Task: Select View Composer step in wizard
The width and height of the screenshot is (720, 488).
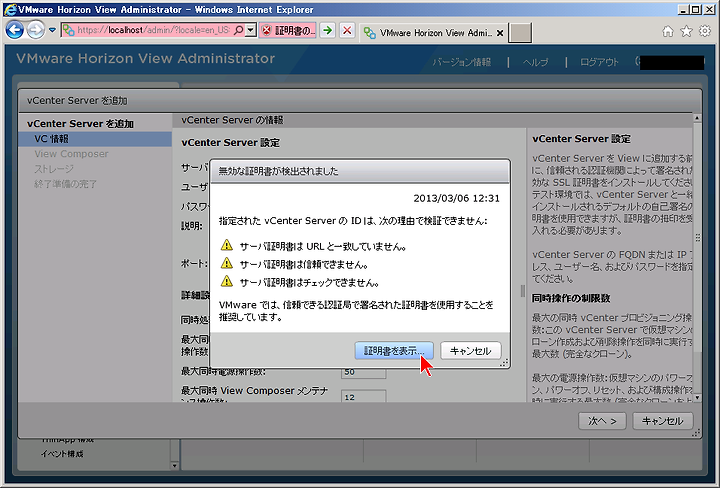Action: 71,154
